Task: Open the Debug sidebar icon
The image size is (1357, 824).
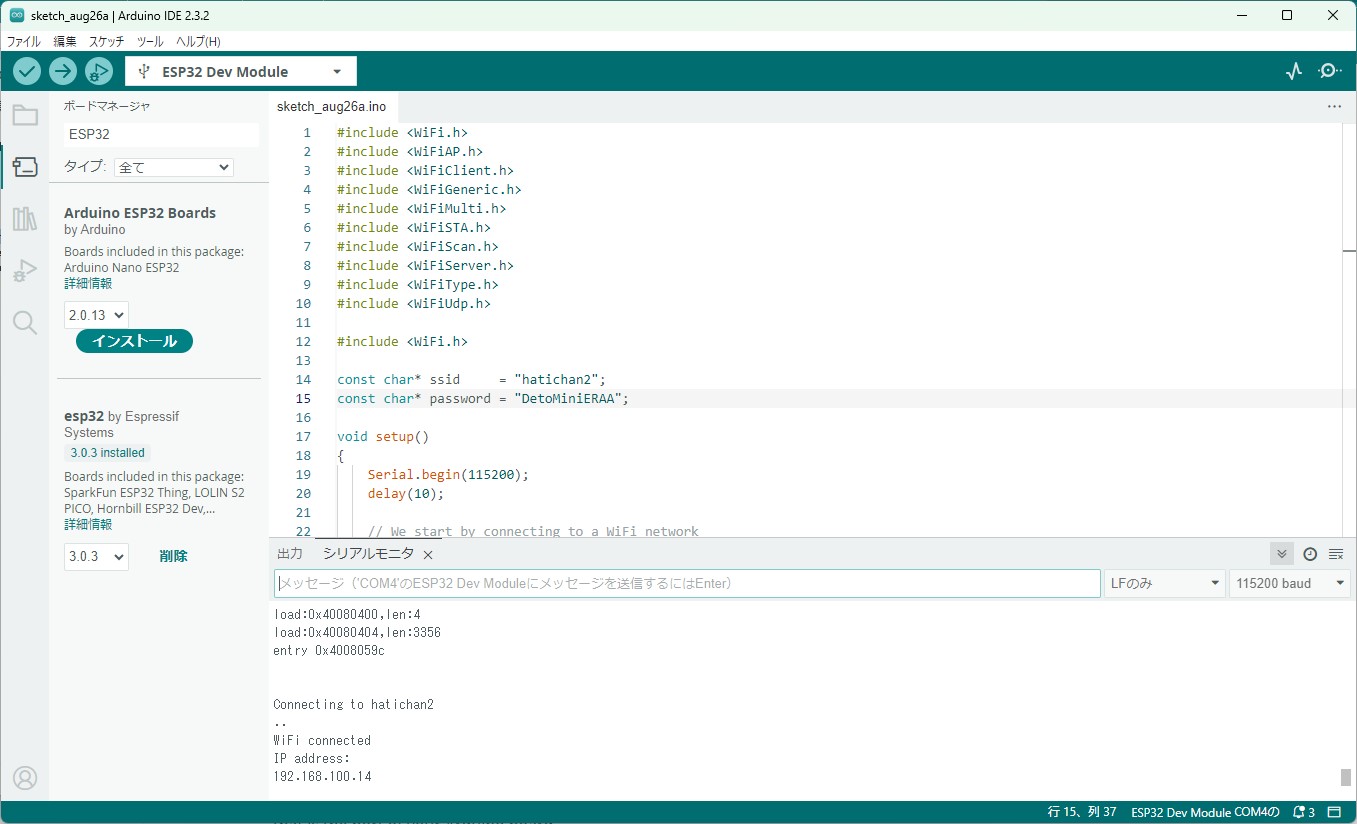Action: point(25,271)
